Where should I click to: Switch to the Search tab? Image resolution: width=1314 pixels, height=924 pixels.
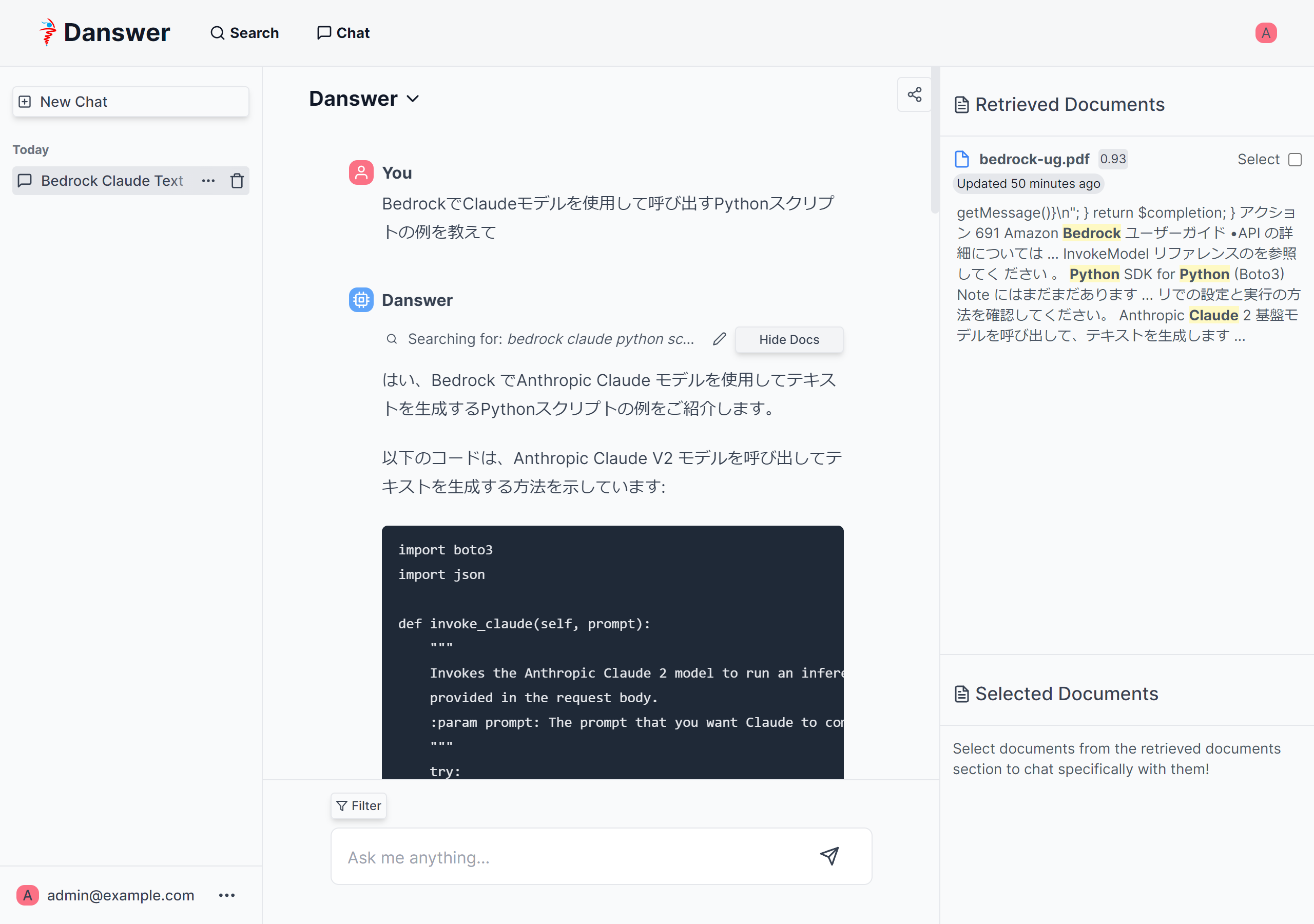[x=244, y=33]
